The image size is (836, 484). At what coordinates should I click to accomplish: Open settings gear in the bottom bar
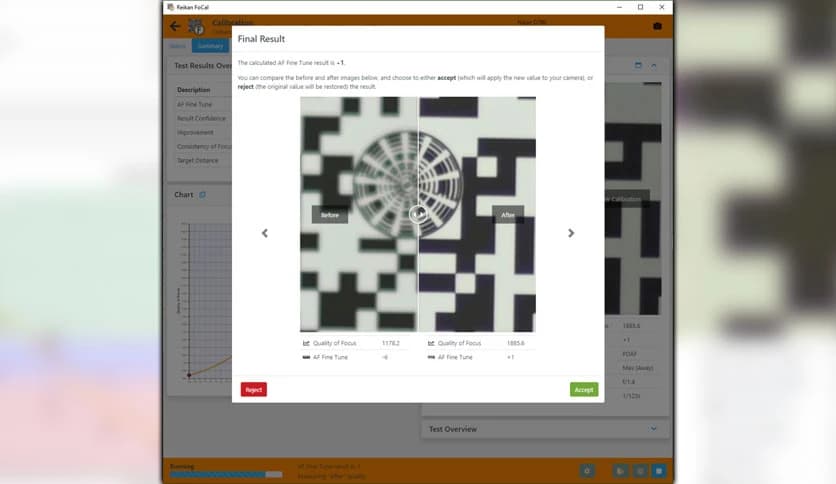[x=587, y=471]
